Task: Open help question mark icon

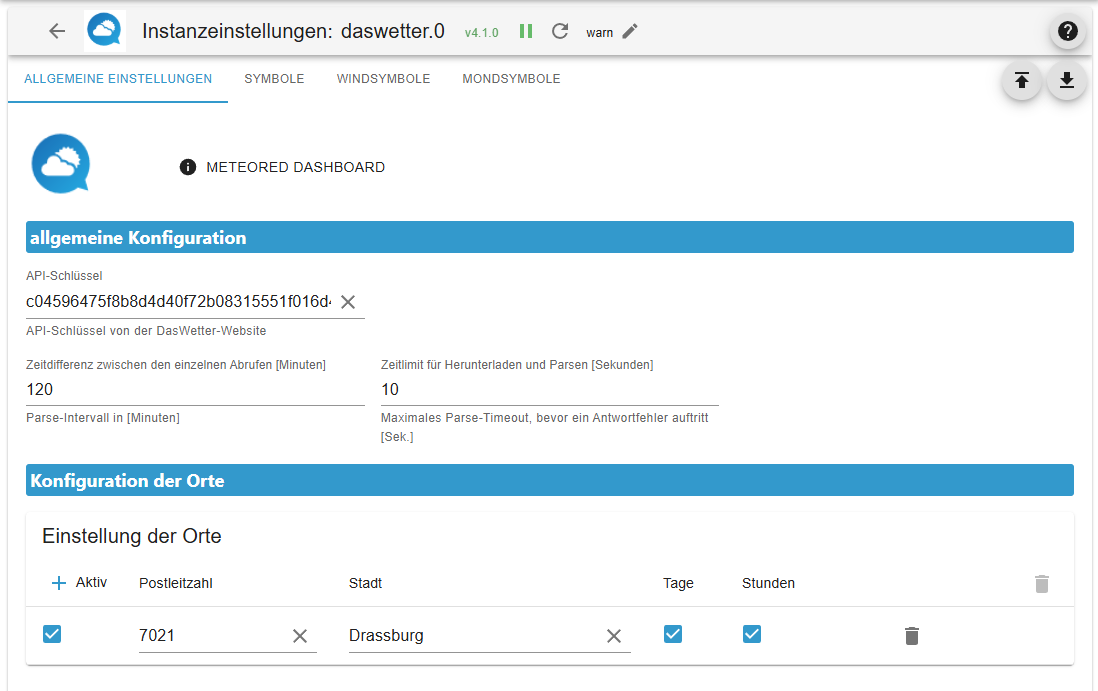Action: click(1067, 31)
